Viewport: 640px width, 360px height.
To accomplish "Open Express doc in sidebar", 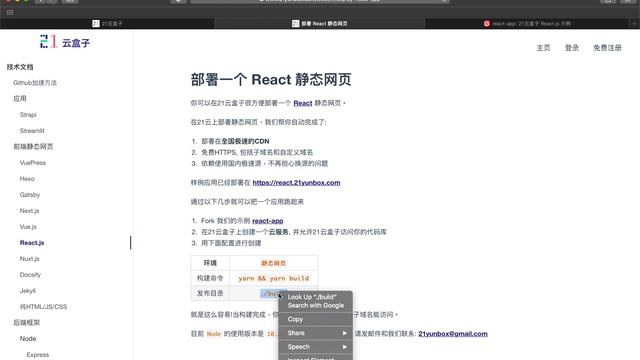I will point(38,355).
